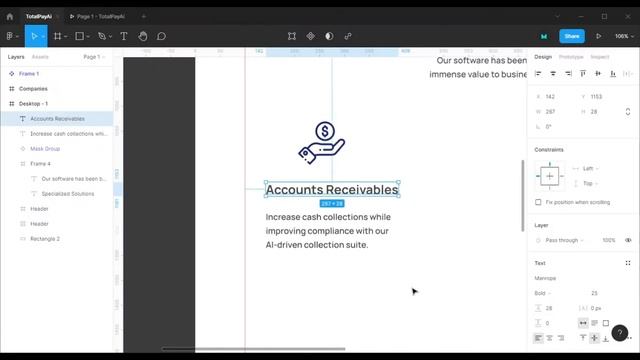Set text align left
The image size is (640, 360).
point(538,338)
